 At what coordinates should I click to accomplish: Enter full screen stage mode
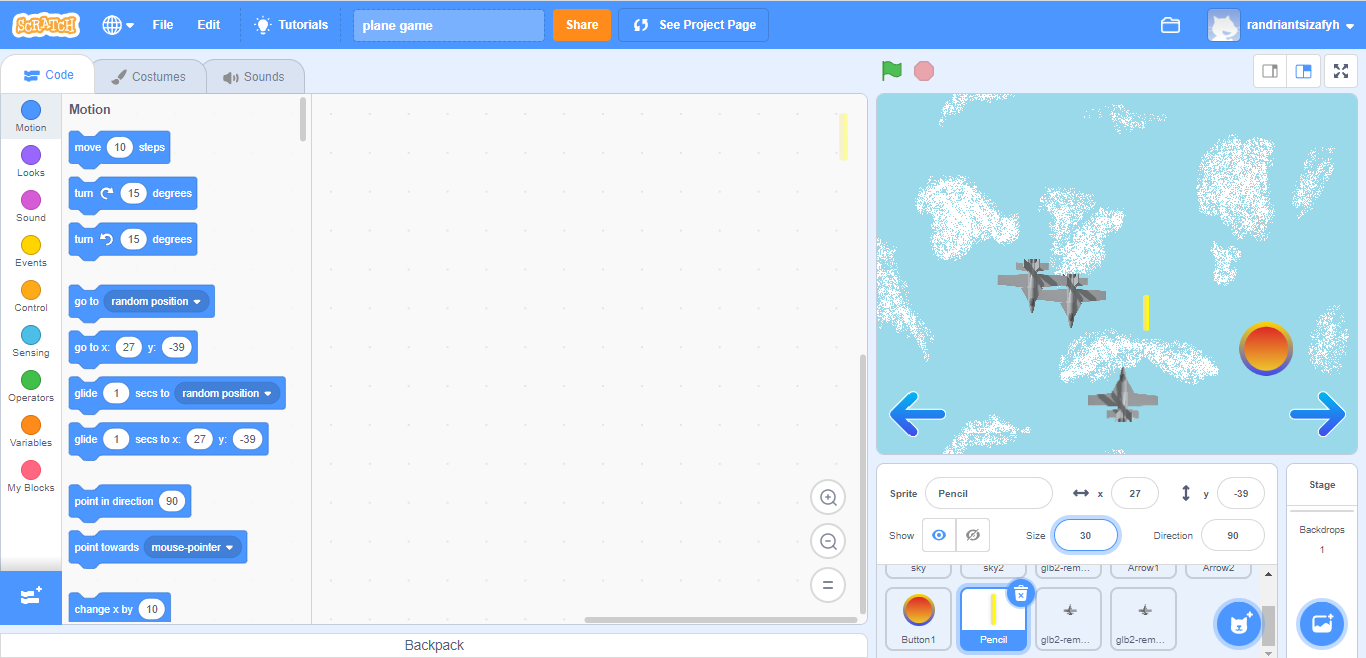click(x=1341, y=71)
